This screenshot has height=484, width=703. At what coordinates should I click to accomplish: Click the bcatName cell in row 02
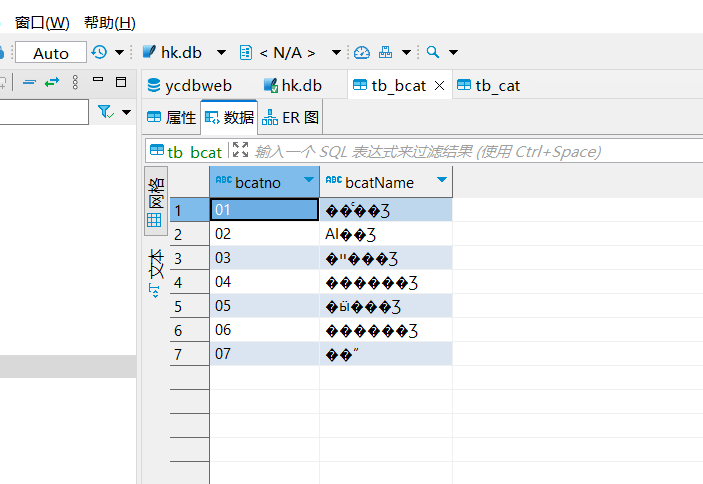coord(386,234)
